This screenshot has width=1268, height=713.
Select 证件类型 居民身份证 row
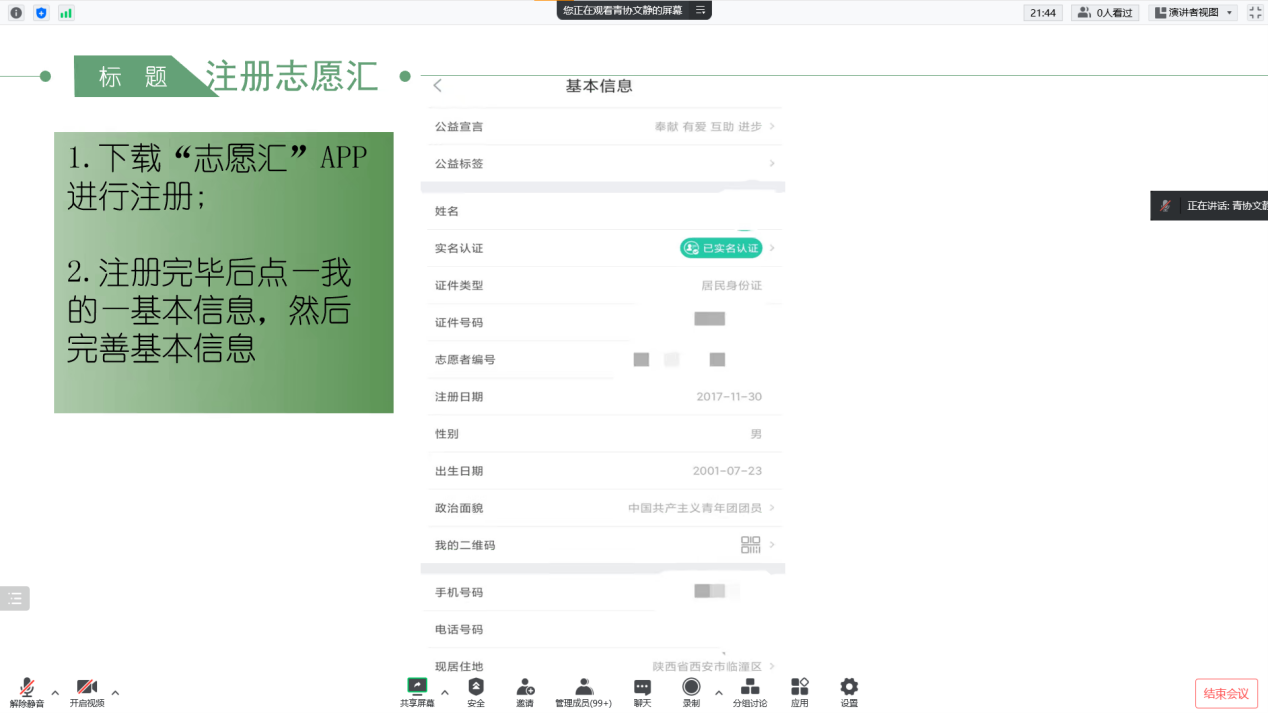[x=603, y=285]
